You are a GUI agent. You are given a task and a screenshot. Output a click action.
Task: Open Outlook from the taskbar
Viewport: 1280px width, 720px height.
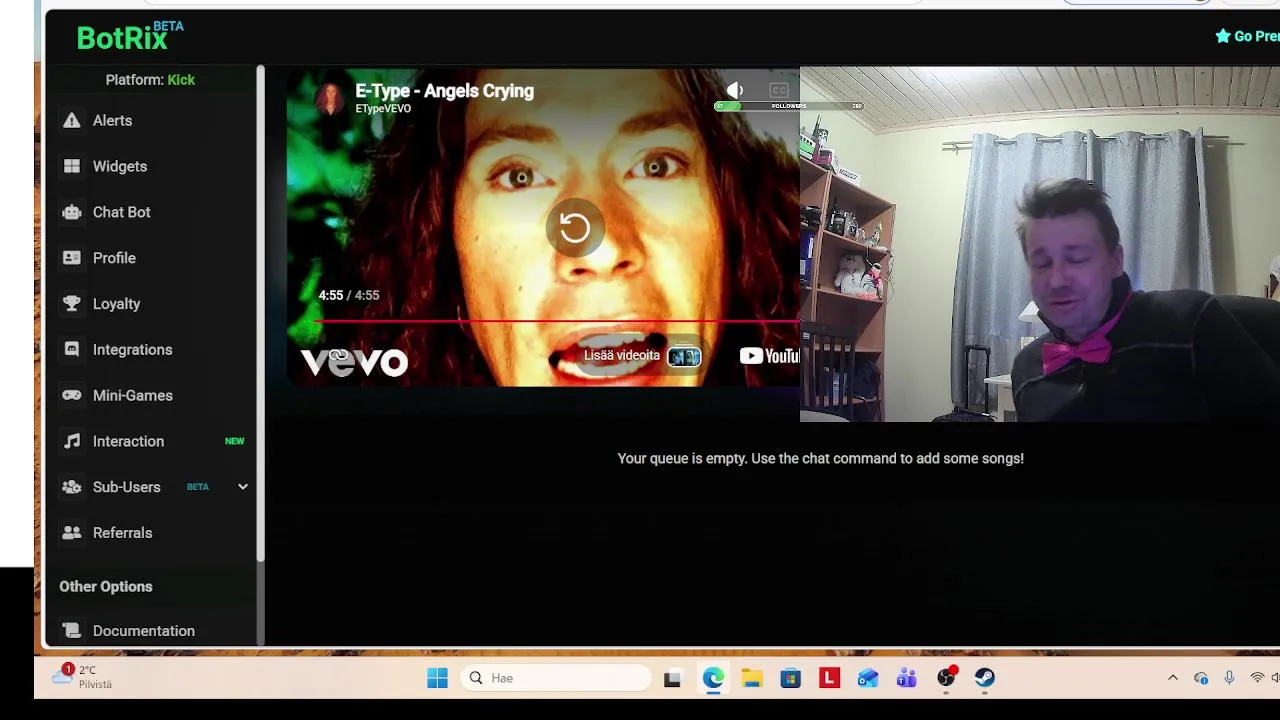click(x=868, y=679)
